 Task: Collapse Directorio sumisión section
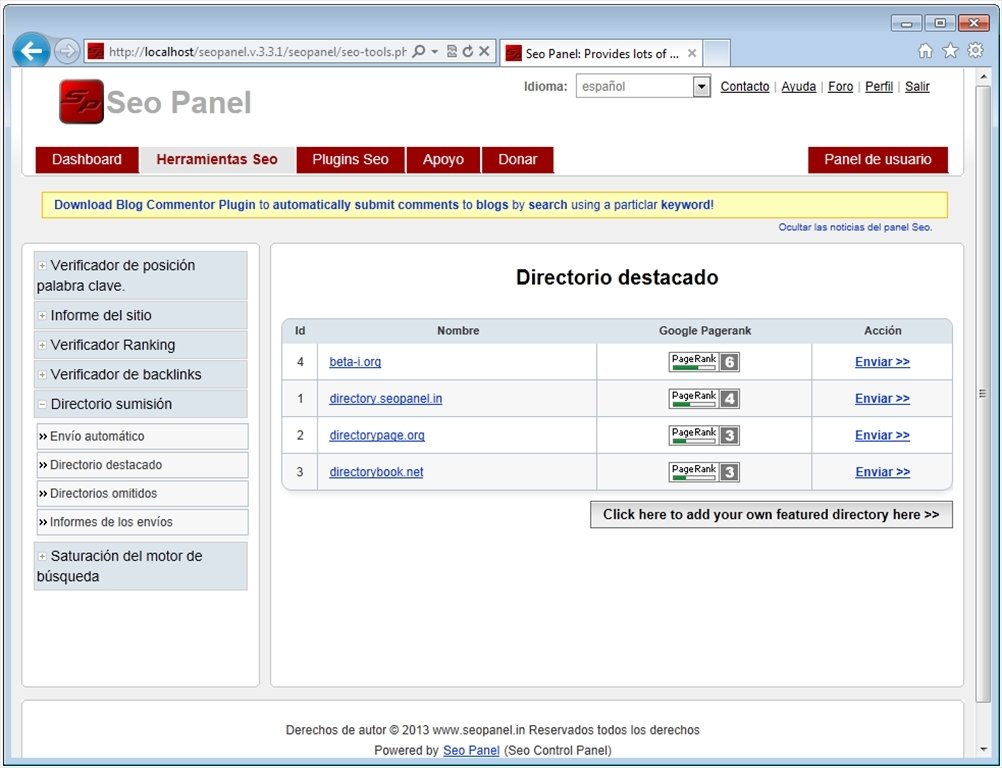tap(141, 404)
